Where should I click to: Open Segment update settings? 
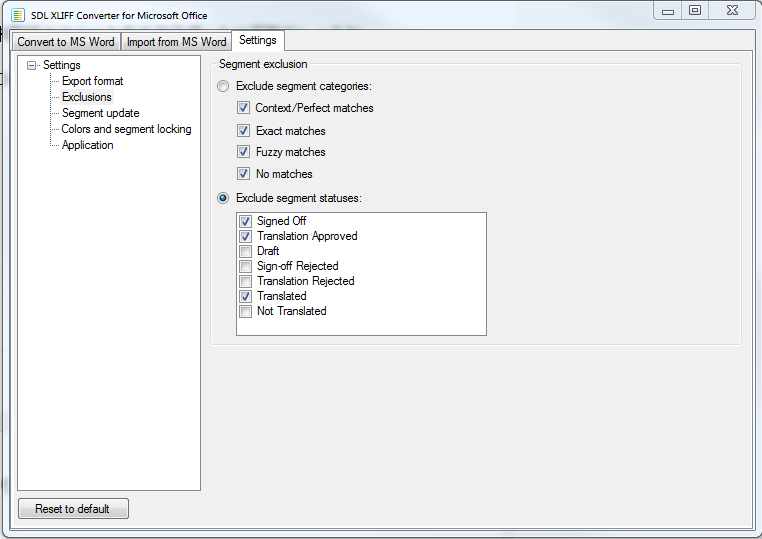point(101,113)
